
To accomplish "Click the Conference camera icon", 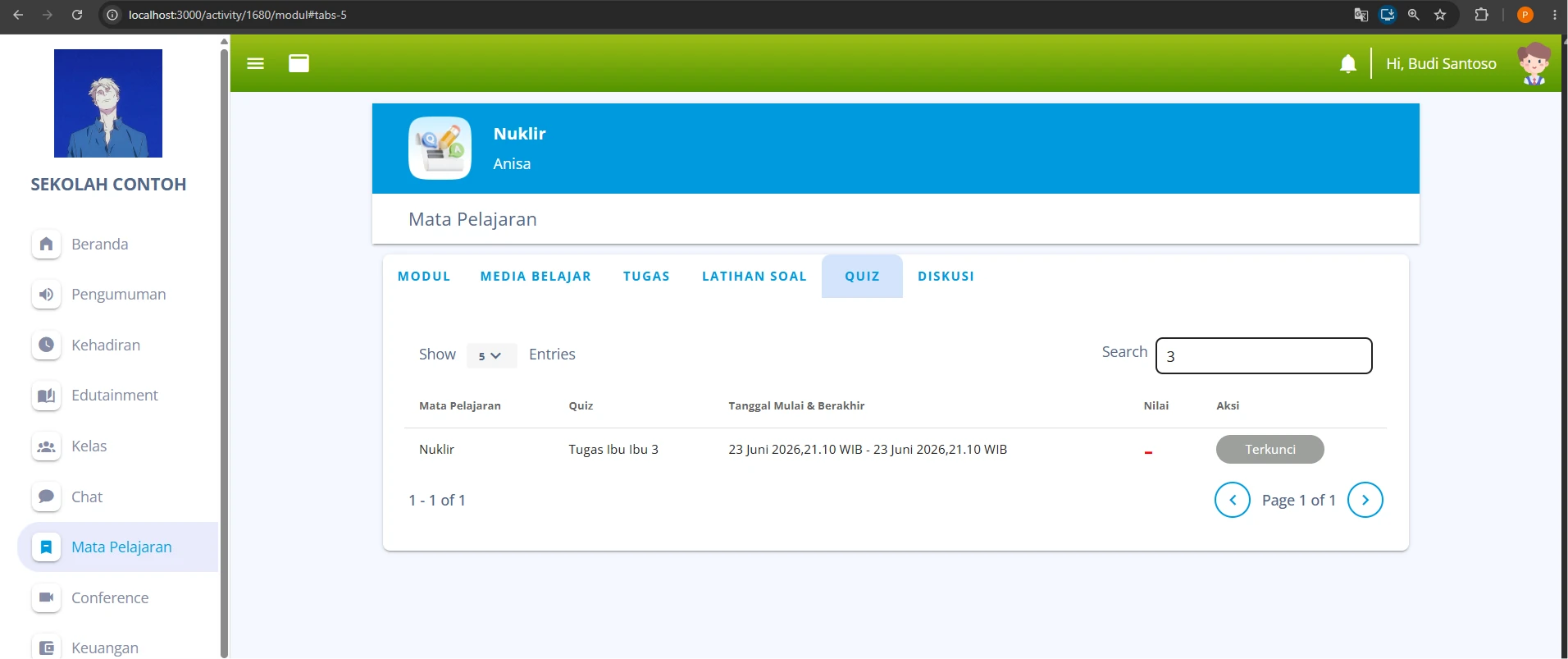I will coord(47,597).
